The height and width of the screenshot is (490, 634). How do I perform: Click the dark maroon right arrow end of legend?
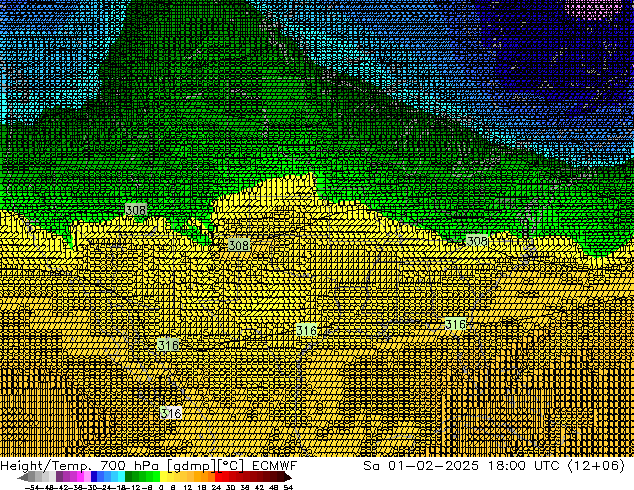coord(288,478)
